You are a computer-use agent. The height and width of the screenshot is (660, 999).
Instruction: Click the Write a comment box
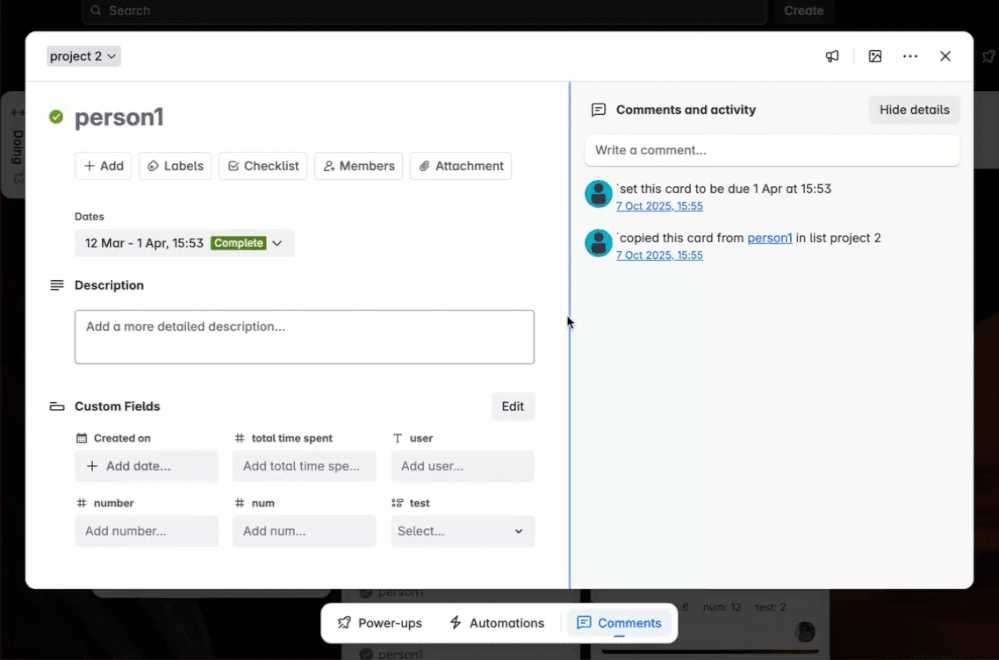coord(772,150)
